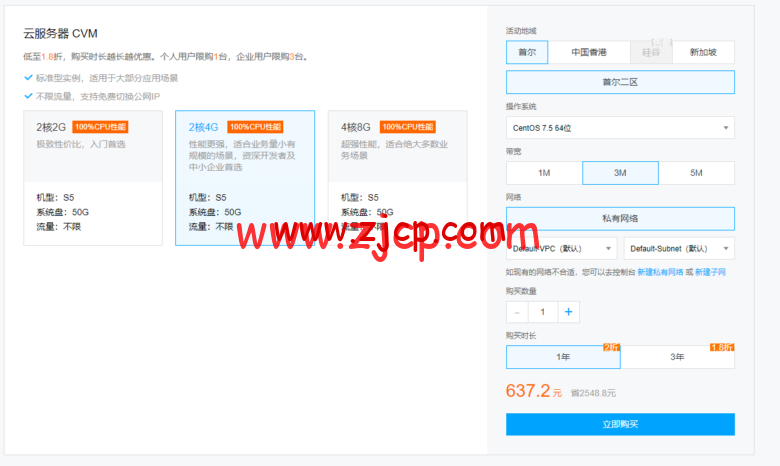The image size is (780, 466).
Task: Open the CentOS 7.5 64位 operating system dropdown
Action: [620, 128]
